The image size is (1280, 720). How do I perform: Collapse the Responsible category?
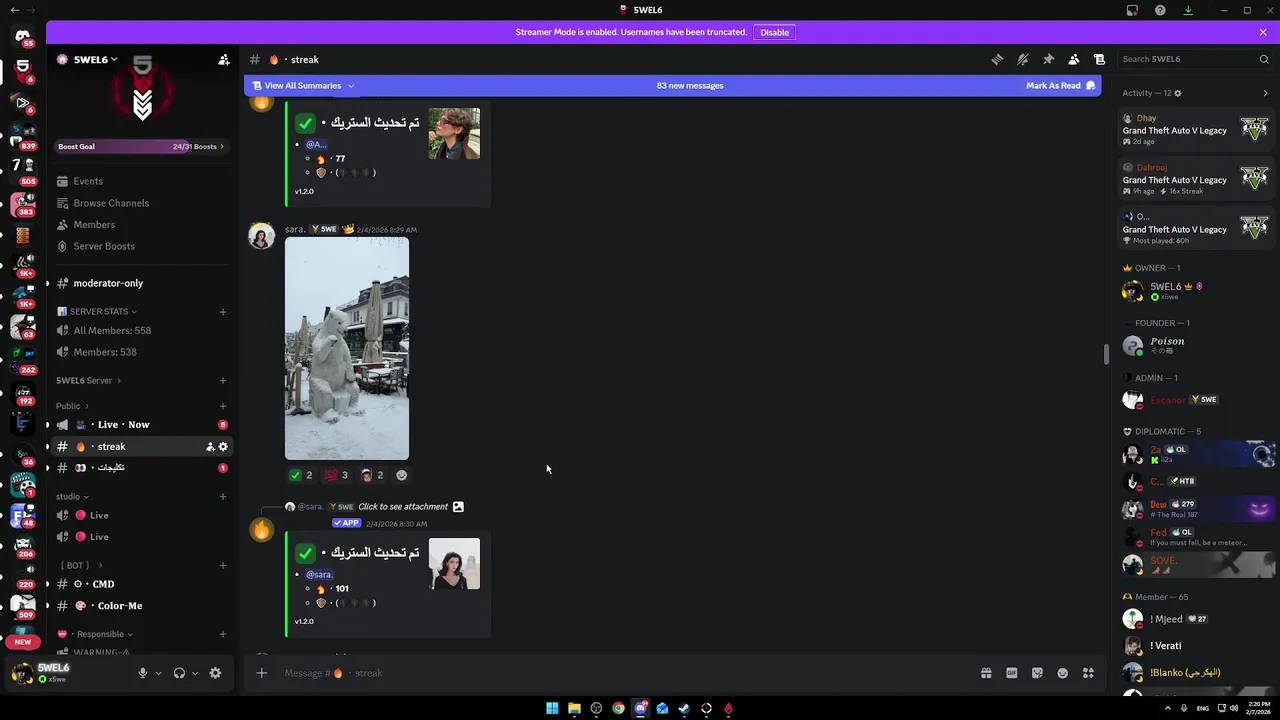pos(95,634)
